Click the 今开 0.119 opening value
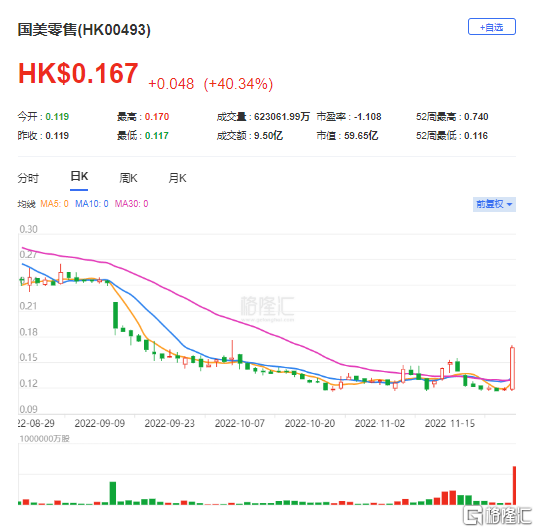538x532 pixels. (43, 117)
